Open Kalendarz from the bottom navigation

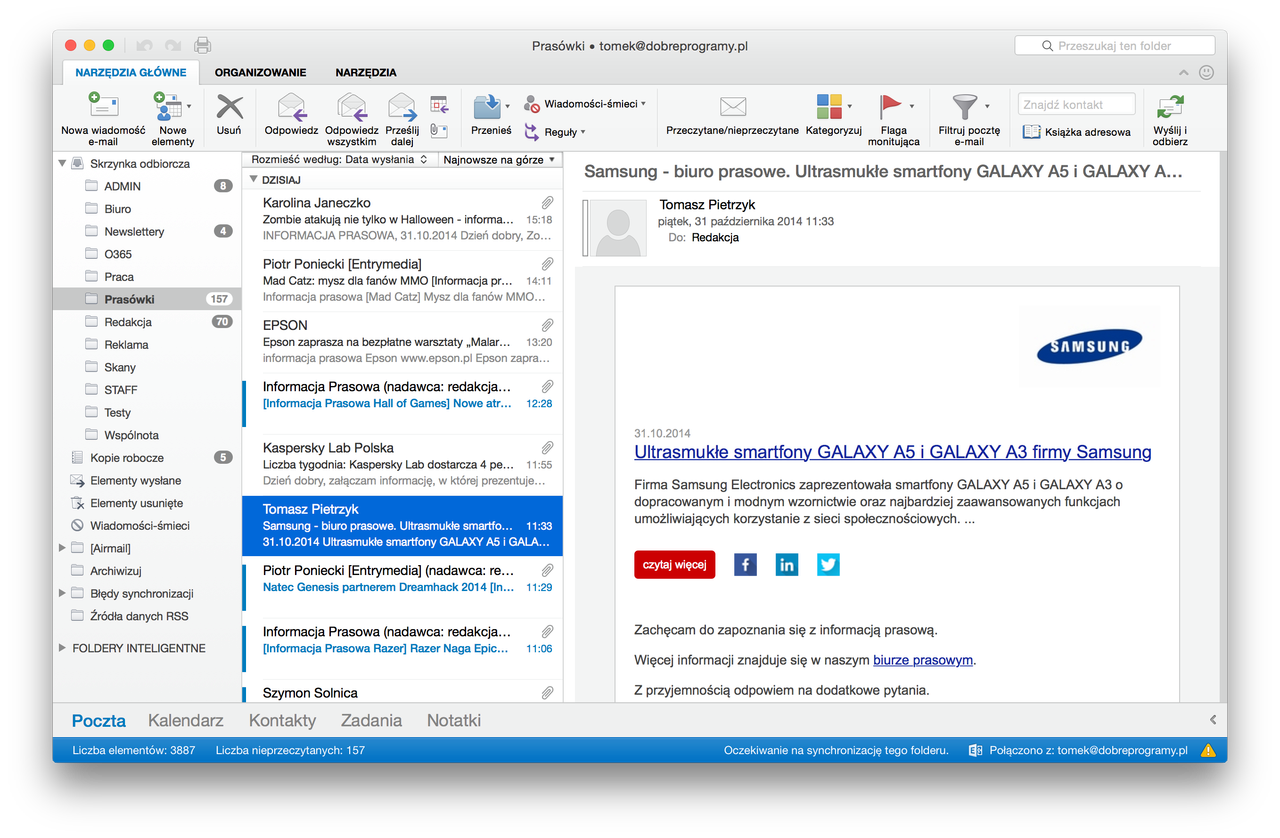[x=186, y=720]
